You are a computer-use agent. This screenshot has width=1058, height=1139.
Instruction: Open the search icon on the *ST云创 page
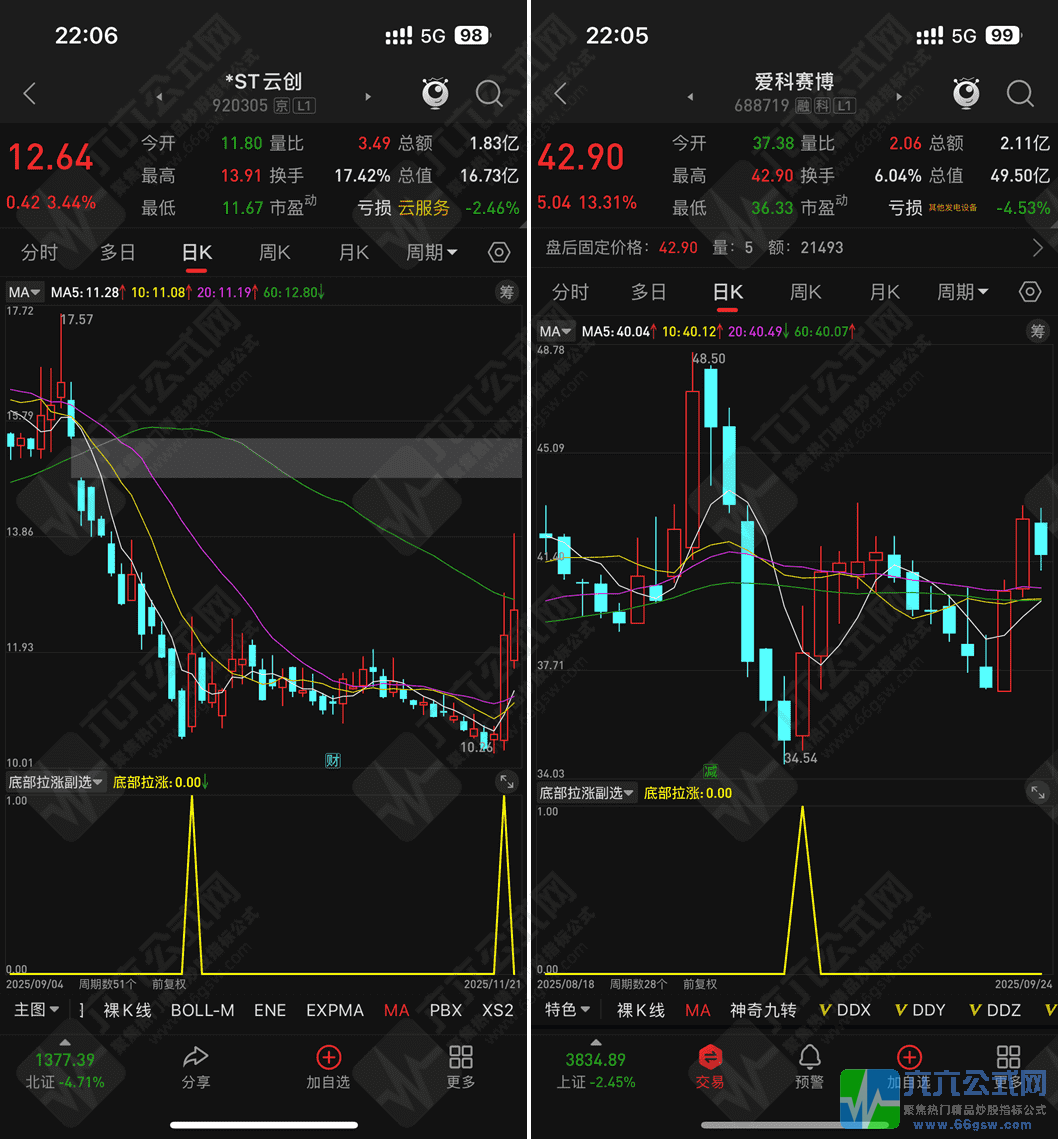click(489, 94)
